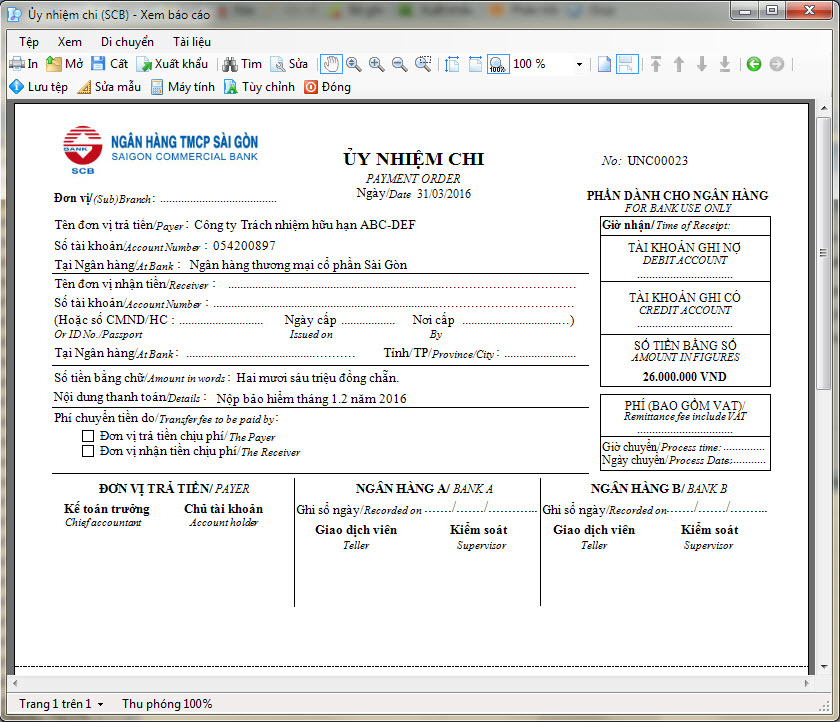Open a file with the Mở button

pos(64,64)
